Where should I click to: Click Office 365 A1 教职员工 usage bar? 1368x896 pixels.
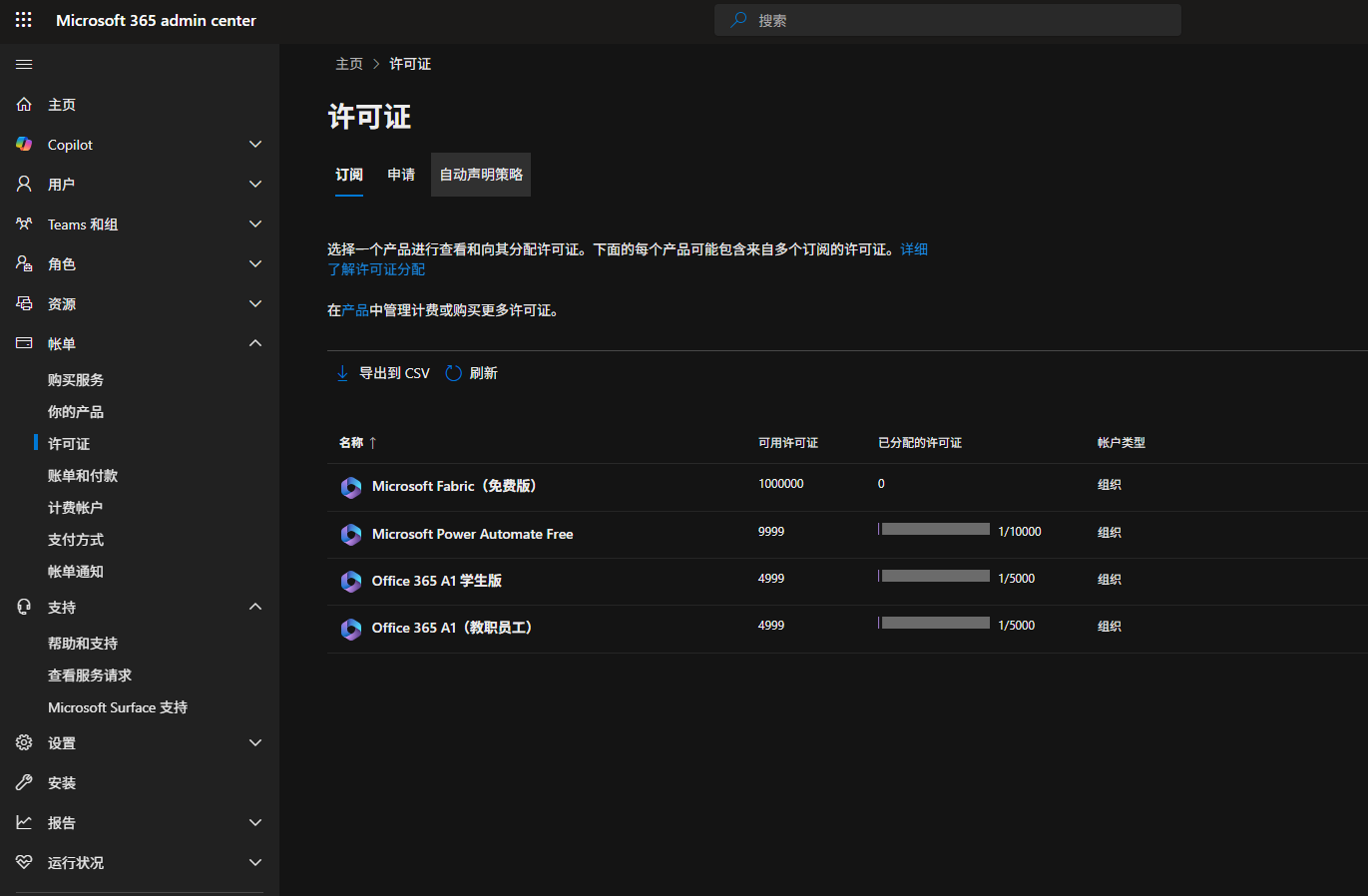click(x=934, y=623)
